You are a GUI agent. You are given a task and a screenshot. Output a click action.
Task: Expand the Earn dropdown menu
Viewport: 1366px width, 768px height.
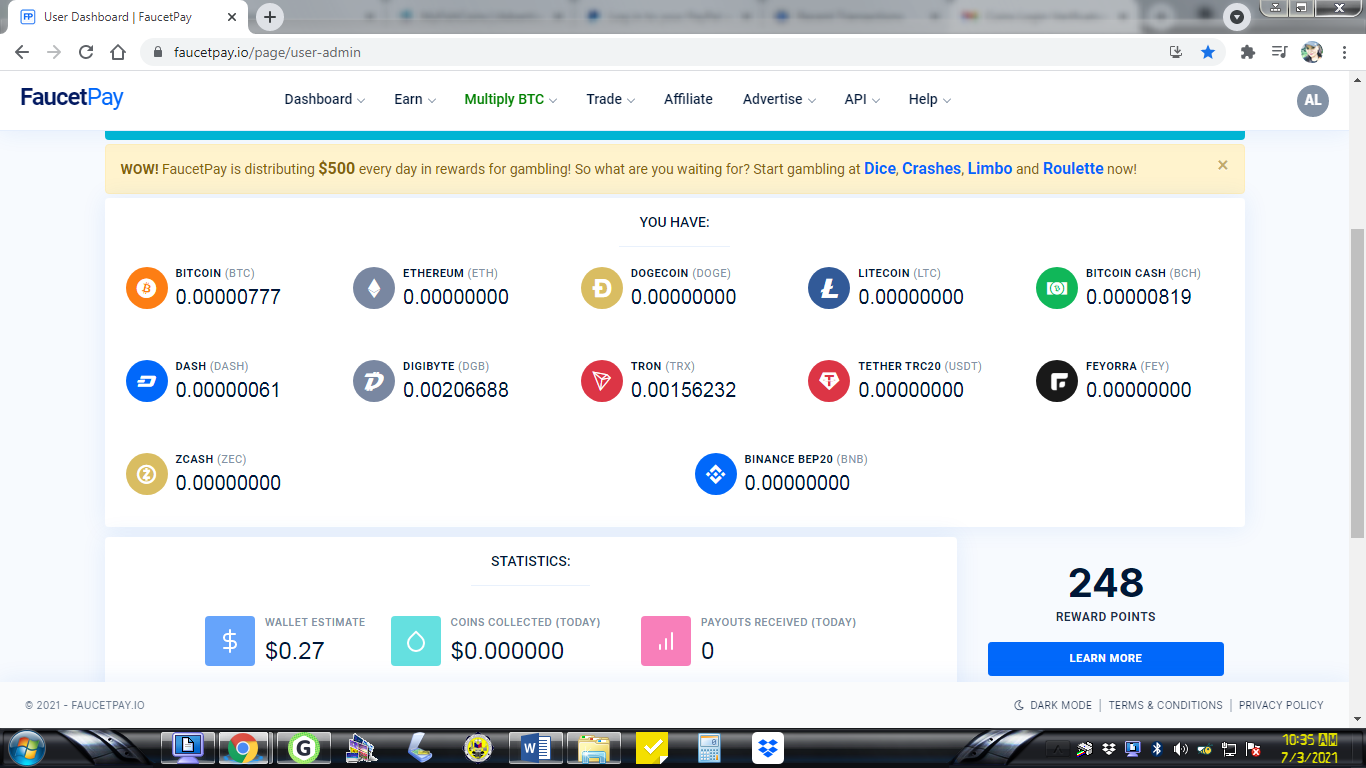[x=415, y=100]
